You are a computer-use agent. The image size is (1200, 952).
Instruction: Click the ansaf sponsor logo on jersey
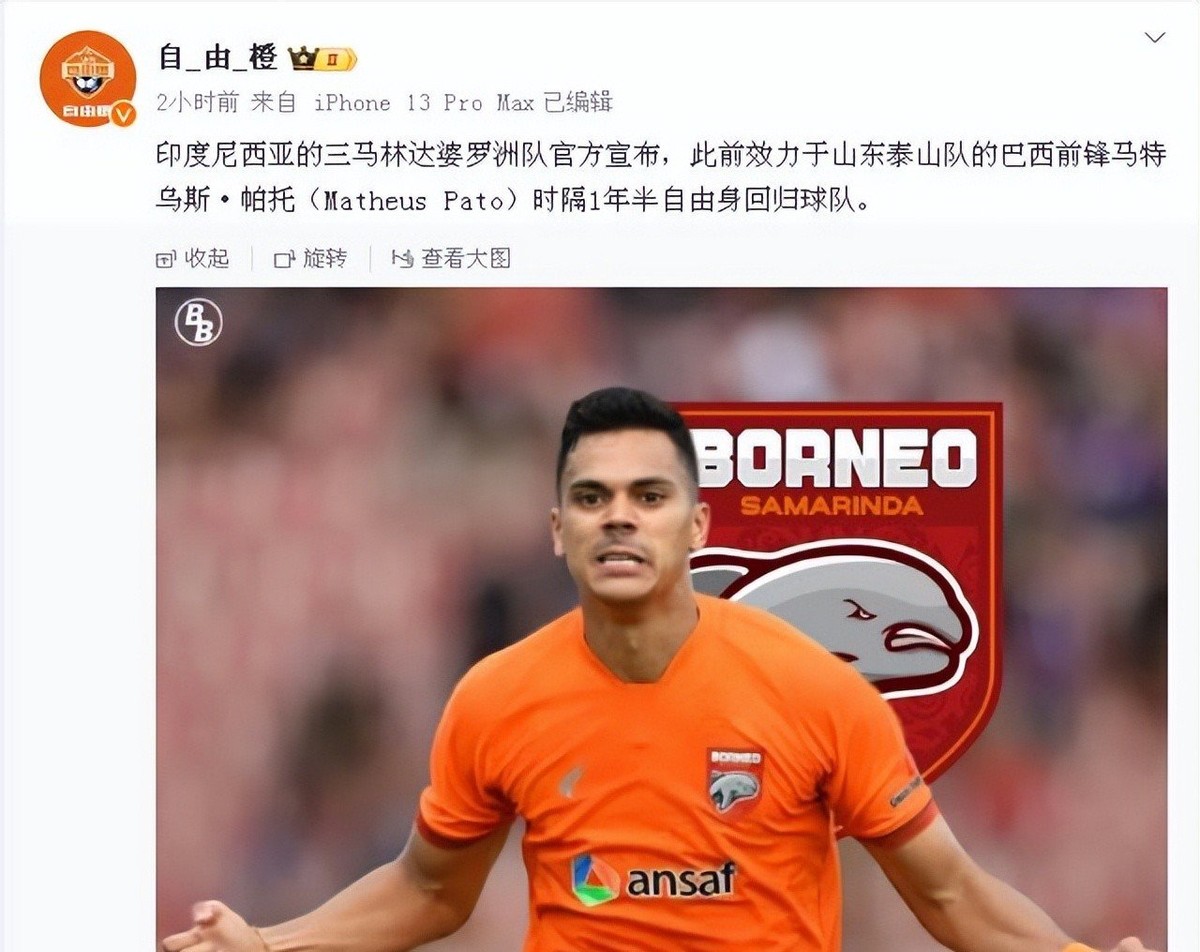pos(653,880)
